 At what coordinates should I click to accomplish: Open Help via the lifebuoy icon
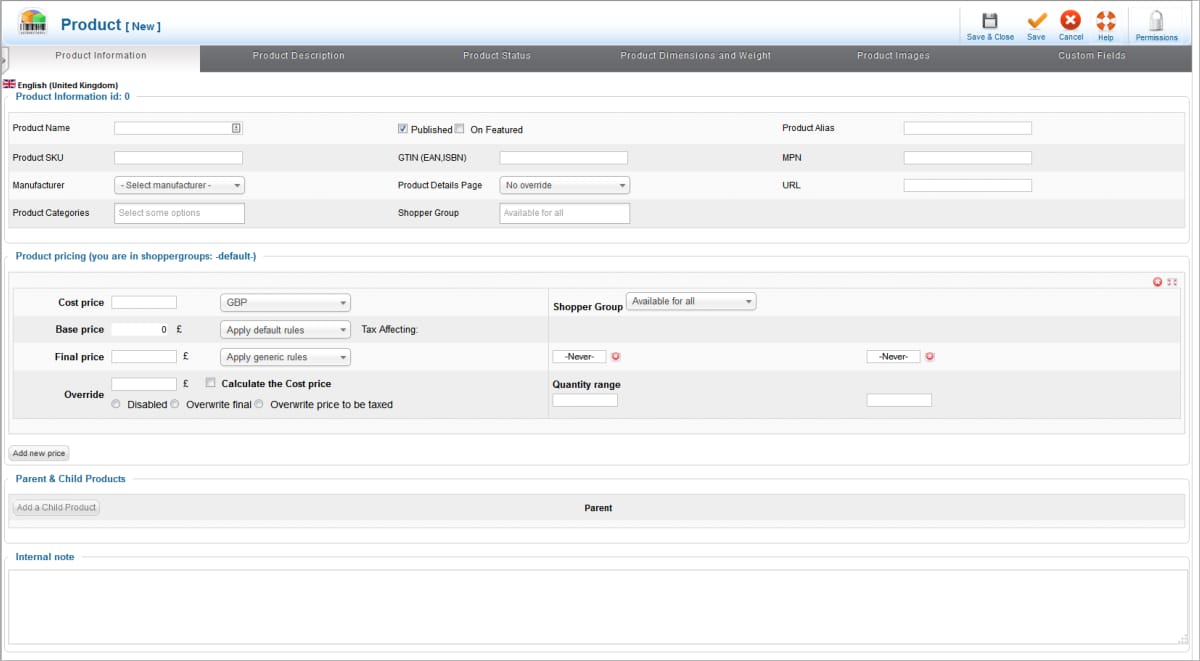click(x=1105, y=22)
